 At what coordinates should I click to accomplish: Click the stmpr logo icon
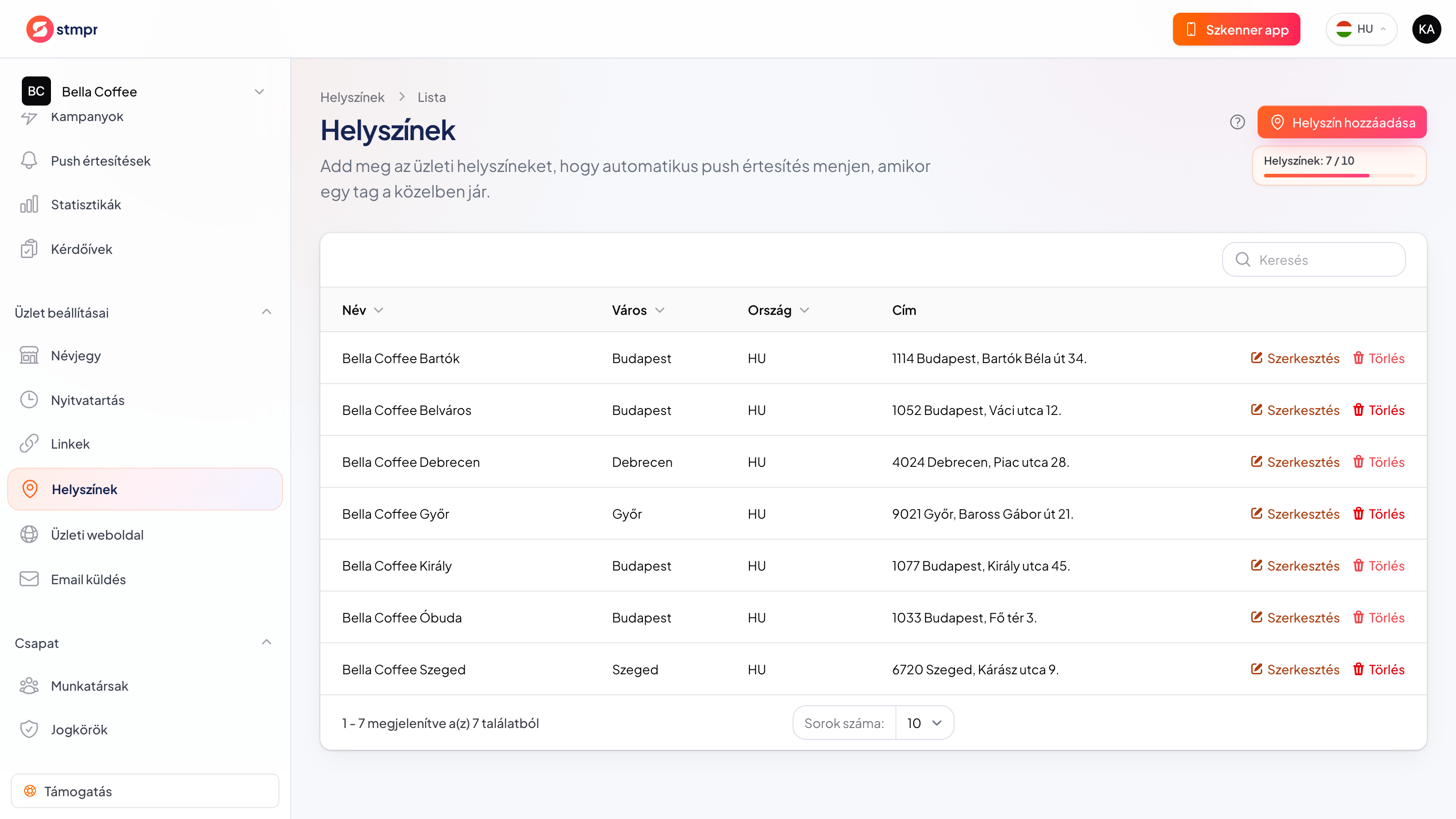(x=40, y=29)
